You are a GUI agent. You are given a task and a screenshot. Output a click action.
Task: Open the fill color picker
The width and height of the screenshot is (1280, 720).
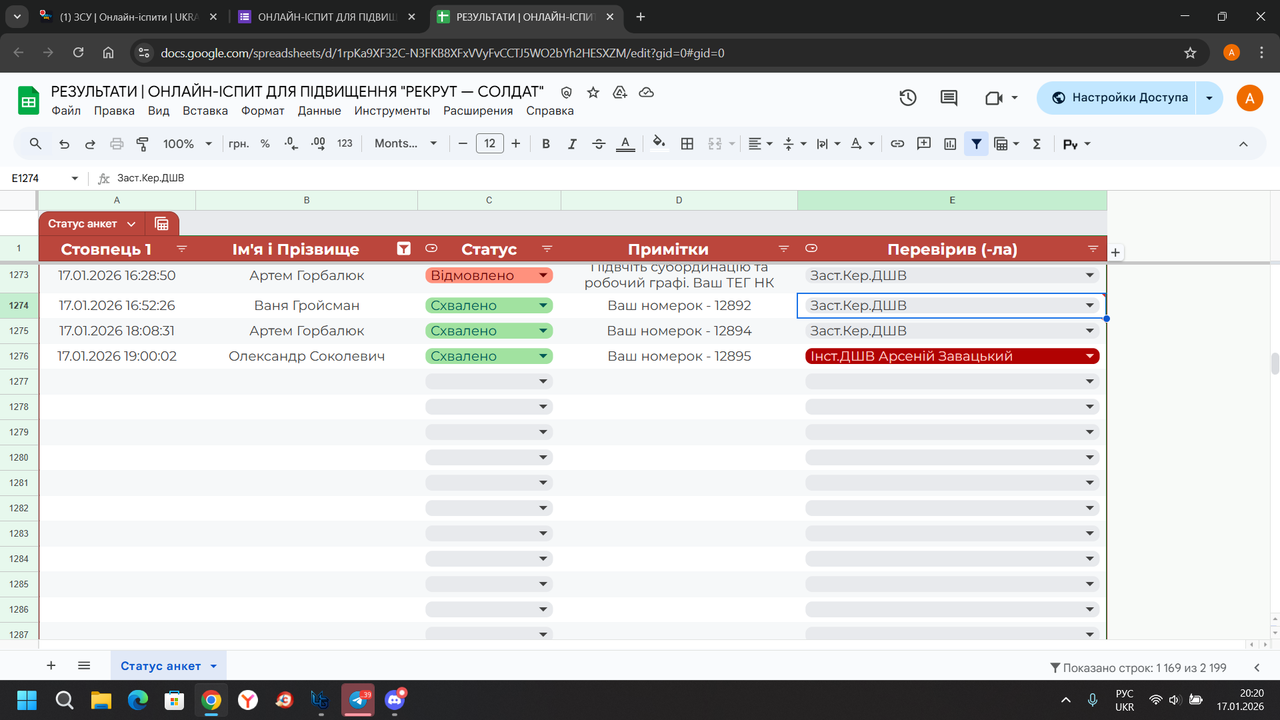[x=659, y=144]
